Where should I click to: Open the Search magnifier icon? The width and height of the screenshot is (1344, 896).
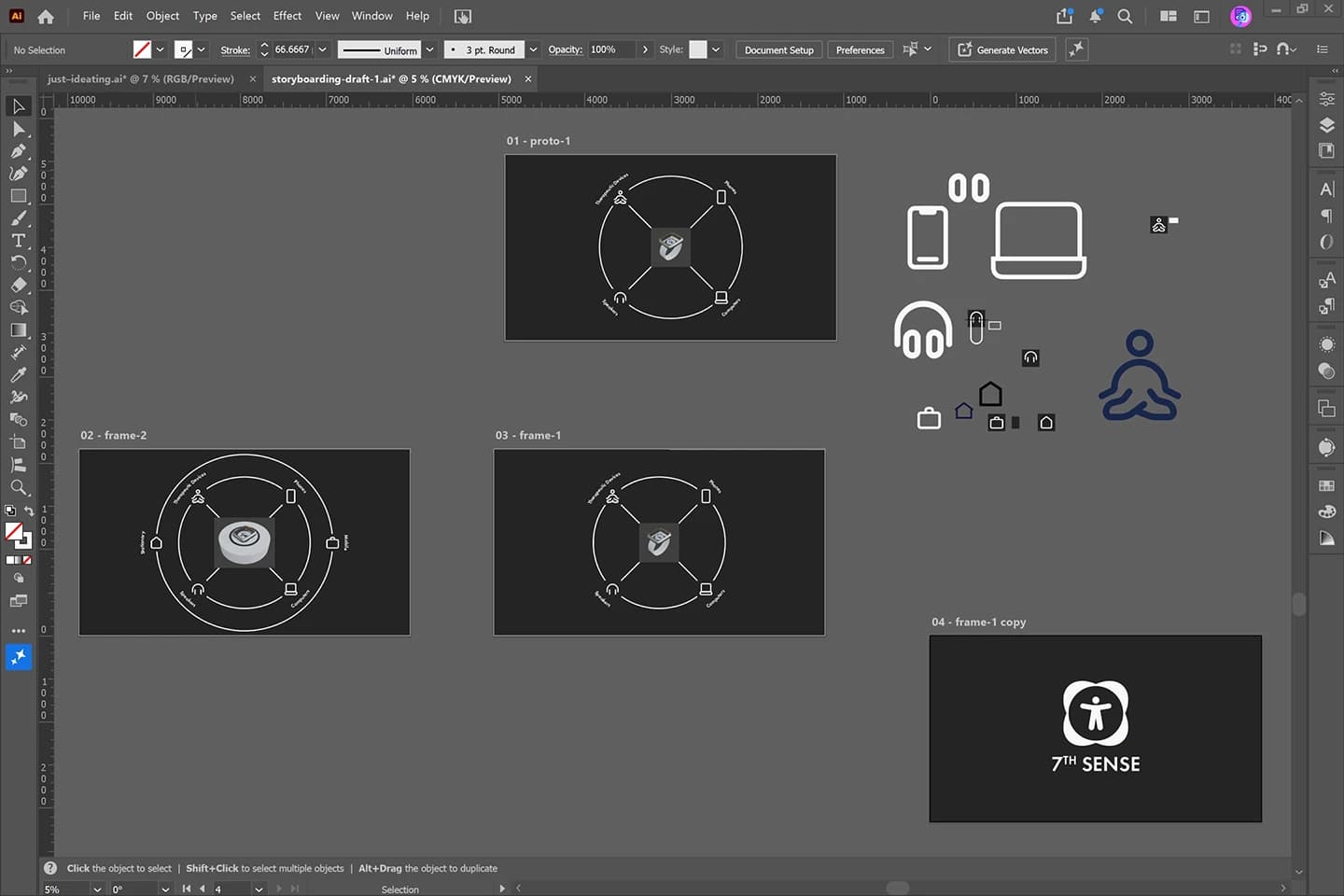[1125, 16]
